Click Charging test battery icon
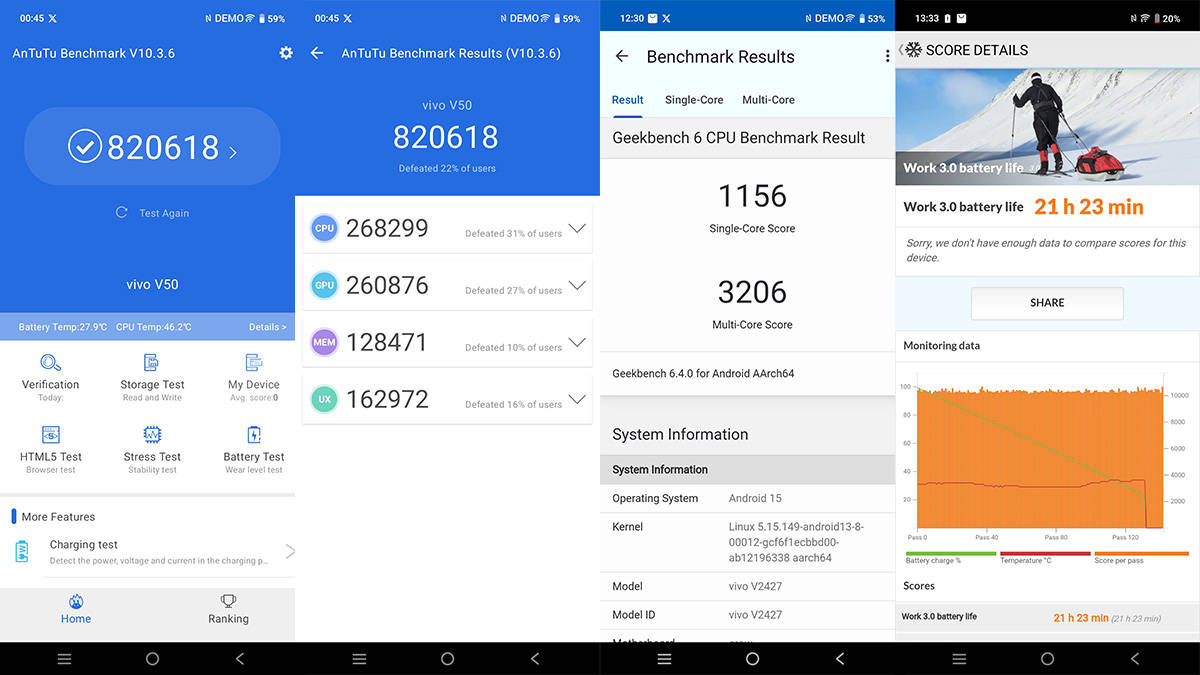 22,551
